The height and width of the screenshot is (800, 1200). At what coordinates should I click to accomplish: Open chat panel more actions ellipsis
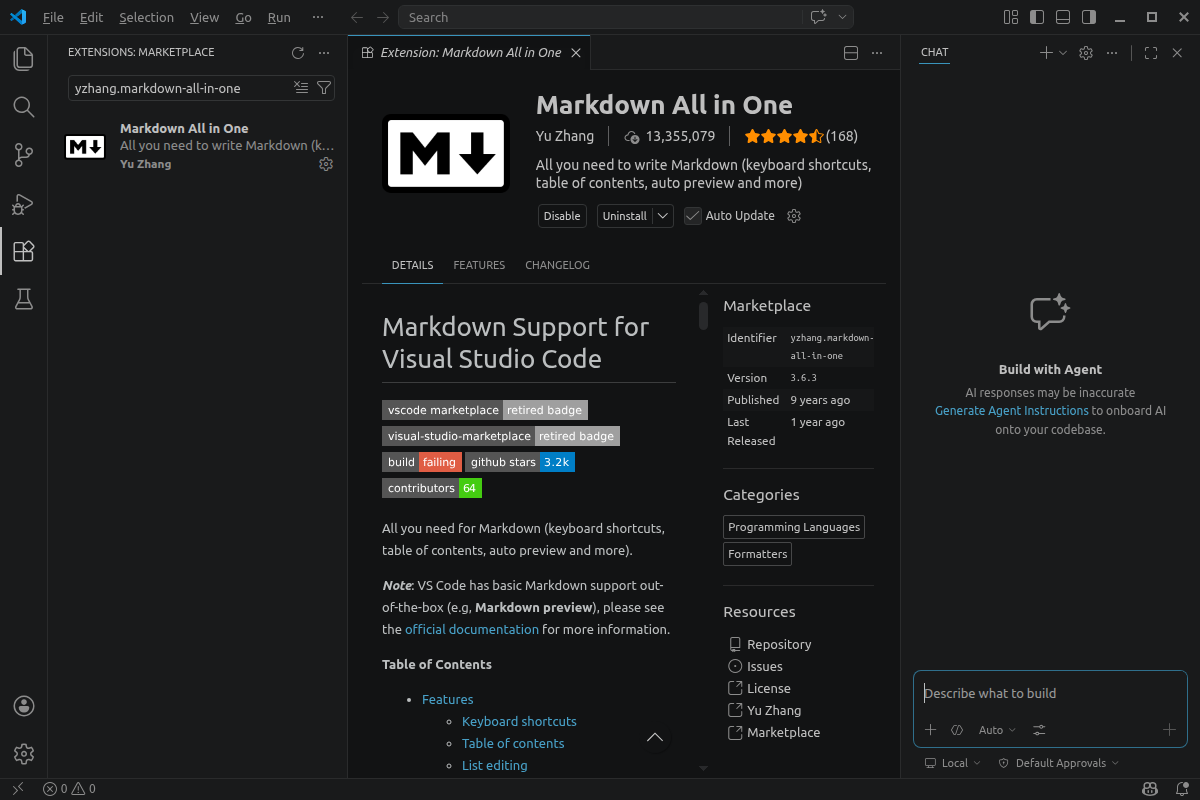pyautogui.click(x=1112, y=53)
